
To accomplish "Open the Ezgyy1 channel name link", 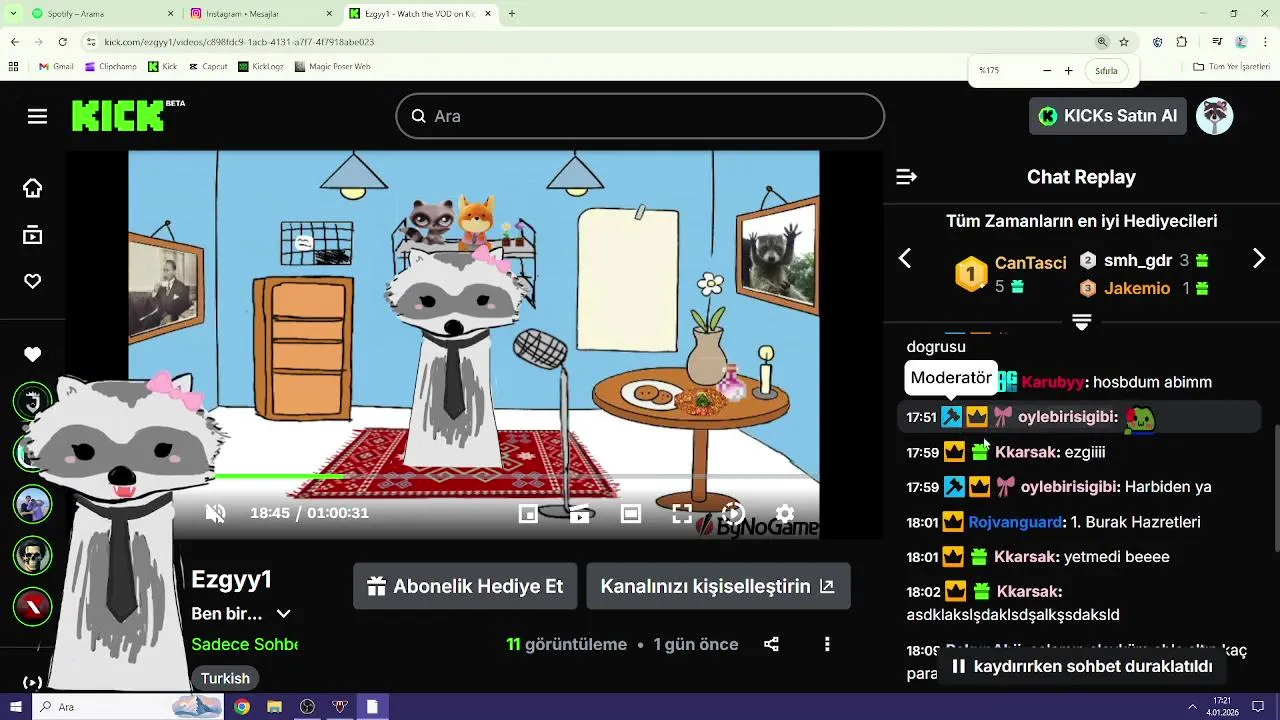I will point(232,580).
